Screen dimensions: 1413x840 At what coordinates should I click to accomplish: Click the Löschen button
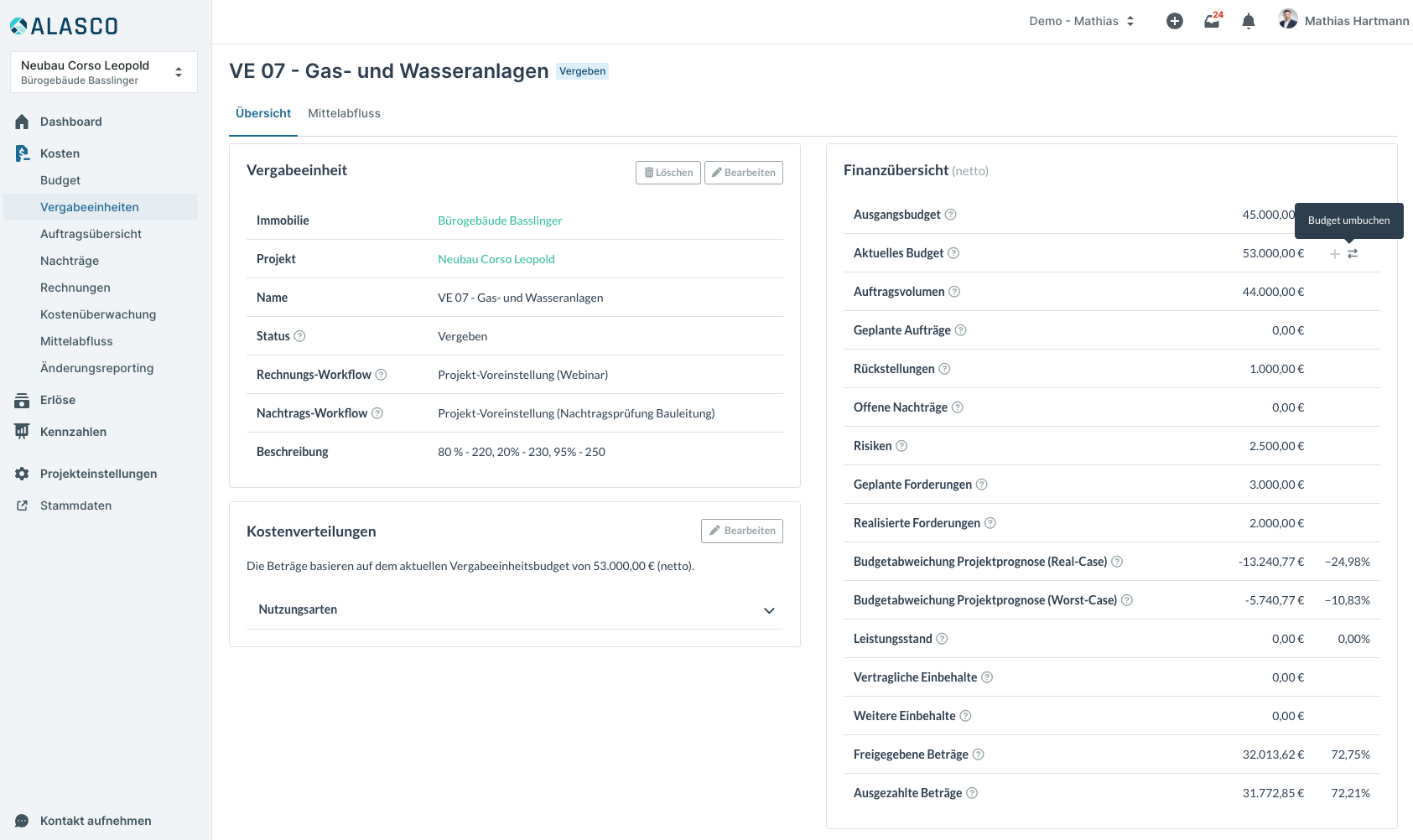coord(668,173)
